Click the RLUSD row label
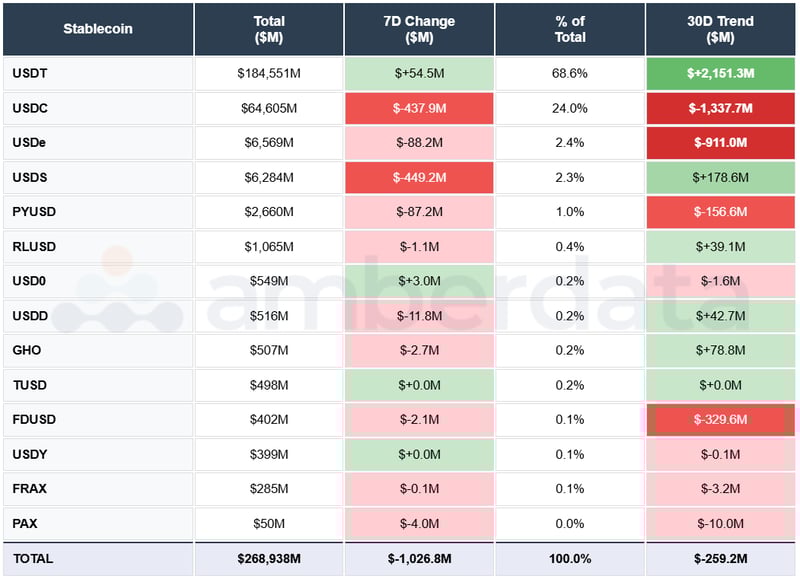This screenshot has width=800, height=579. (32, 247)
